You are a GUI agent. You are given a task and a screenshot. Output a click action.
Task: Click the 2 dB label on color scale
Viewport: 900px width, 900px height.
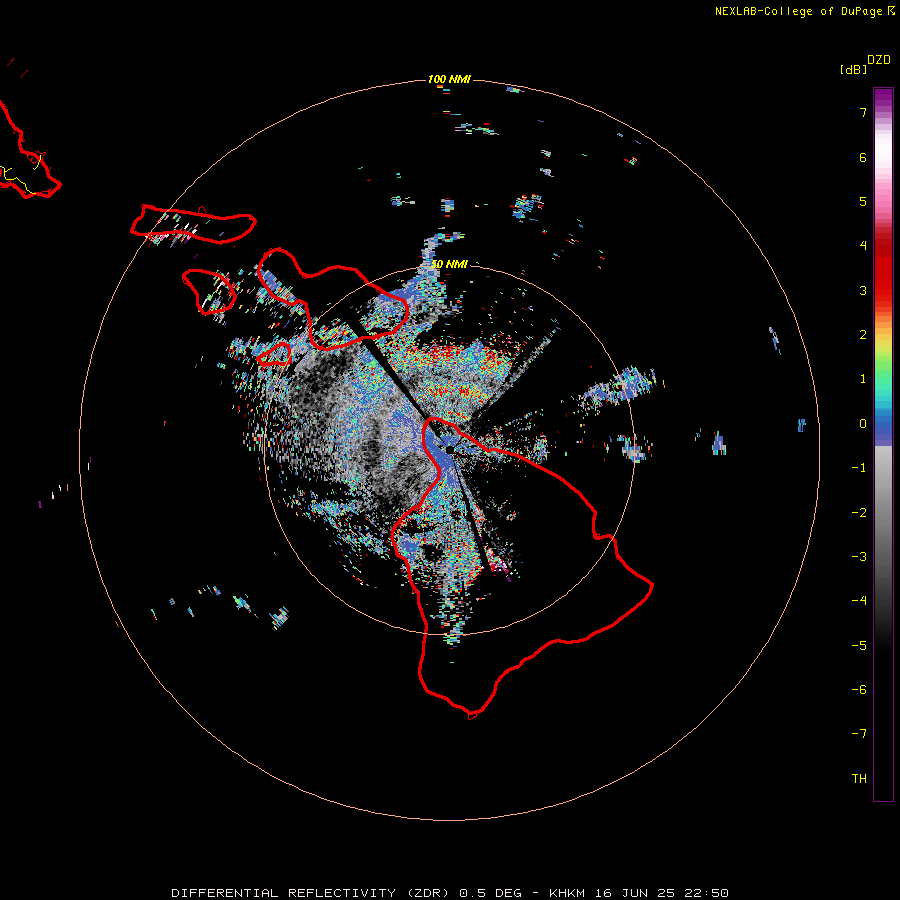click(x=863, y=335)
